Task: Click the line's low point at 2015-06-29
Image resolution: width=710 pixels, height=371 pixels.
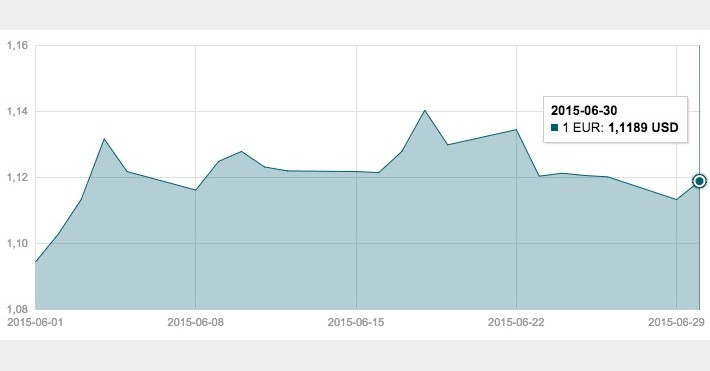Action: tap(676, 199)
